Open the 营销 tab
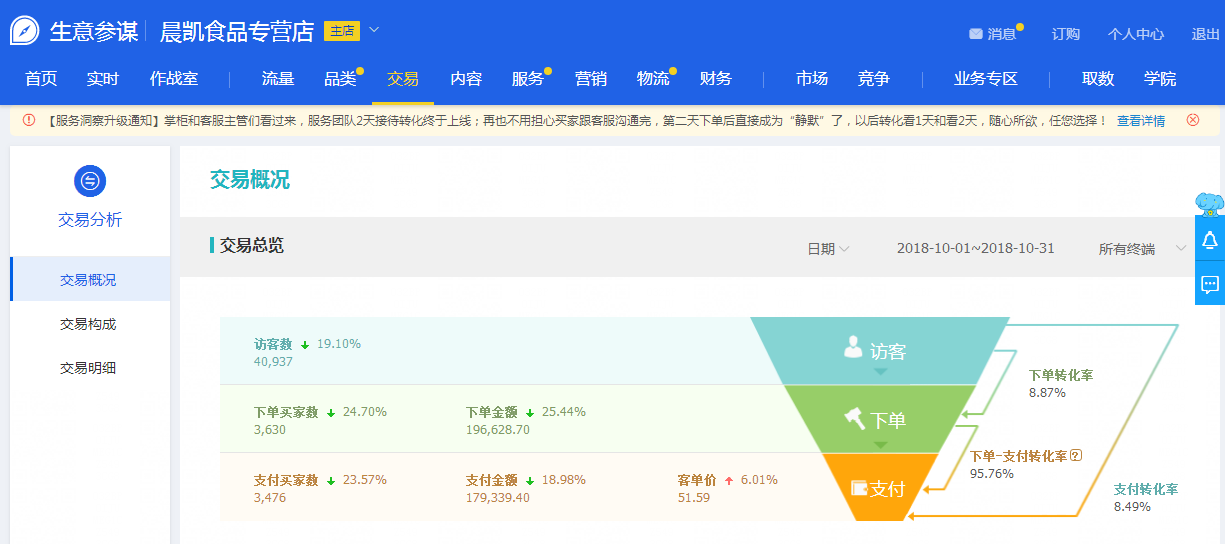 pos(591,78)
